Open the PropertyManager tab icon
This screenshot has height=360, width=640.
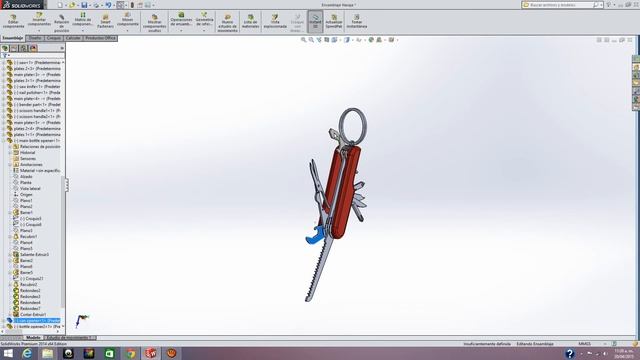[x=14, y=48]
